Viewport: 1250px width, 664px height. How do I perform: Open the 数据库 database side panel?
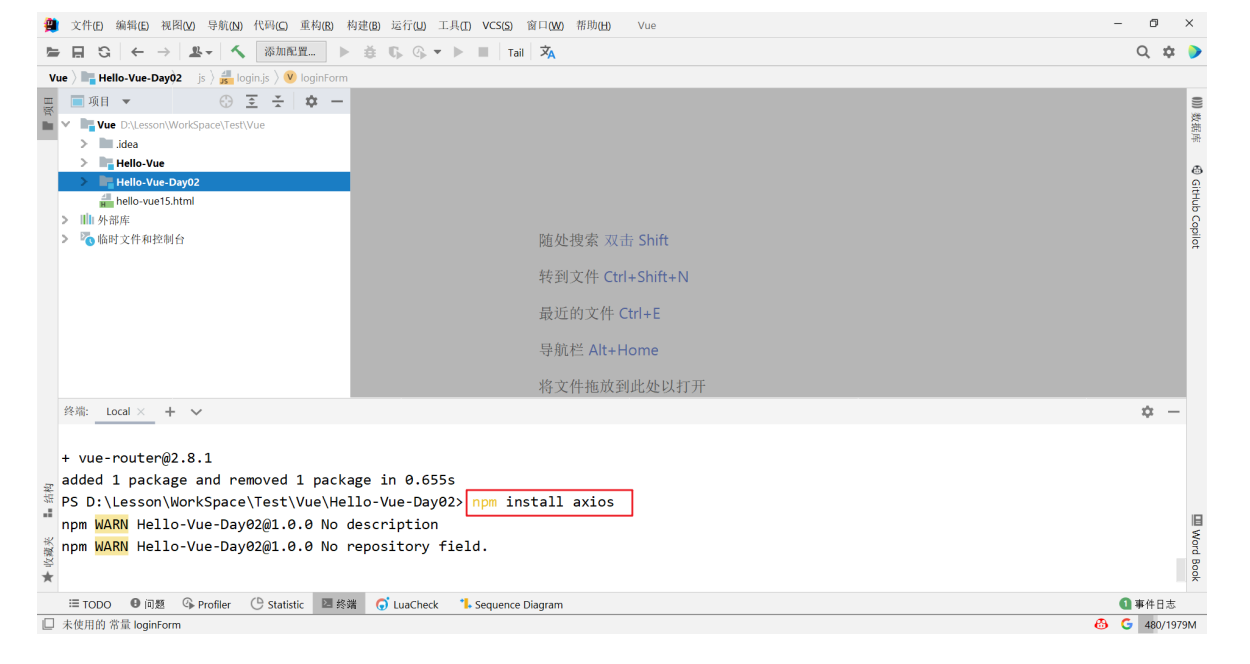click(x=1196, y=120)
